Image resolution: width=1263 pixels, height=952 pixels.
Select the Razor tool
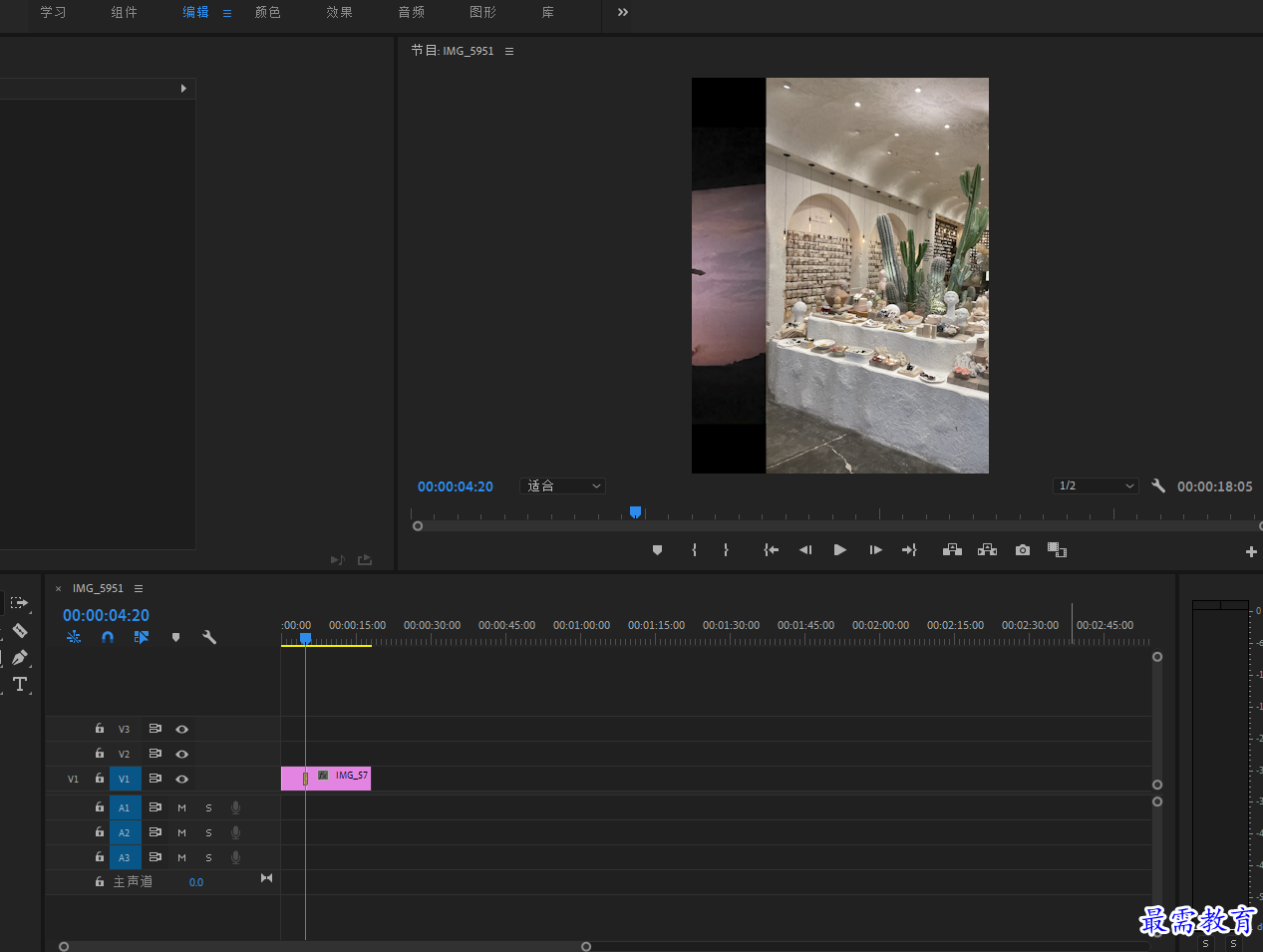click(20, 630)
